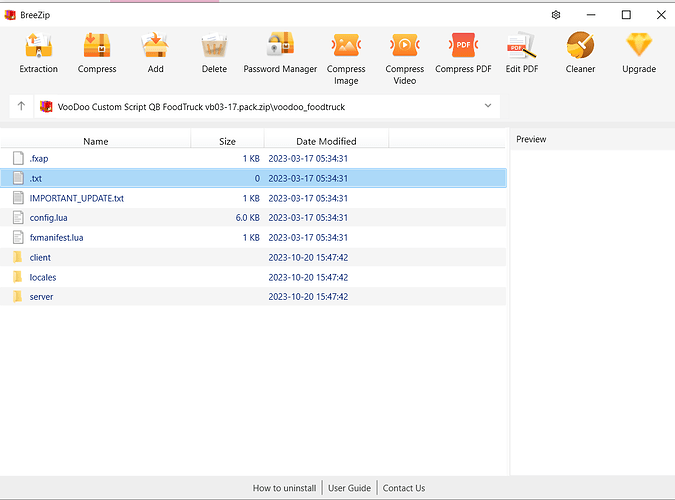Click the archive path field
The width and height of the screenshot is (675, 500).
[x=267, y=106]
